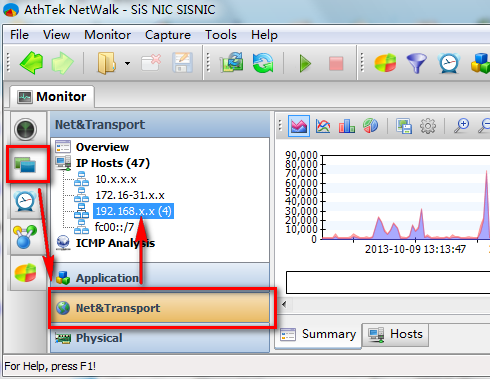Click the zoom out magnifier icon
The width and height of the screenshot is (490, 379).
click(484, 126)
